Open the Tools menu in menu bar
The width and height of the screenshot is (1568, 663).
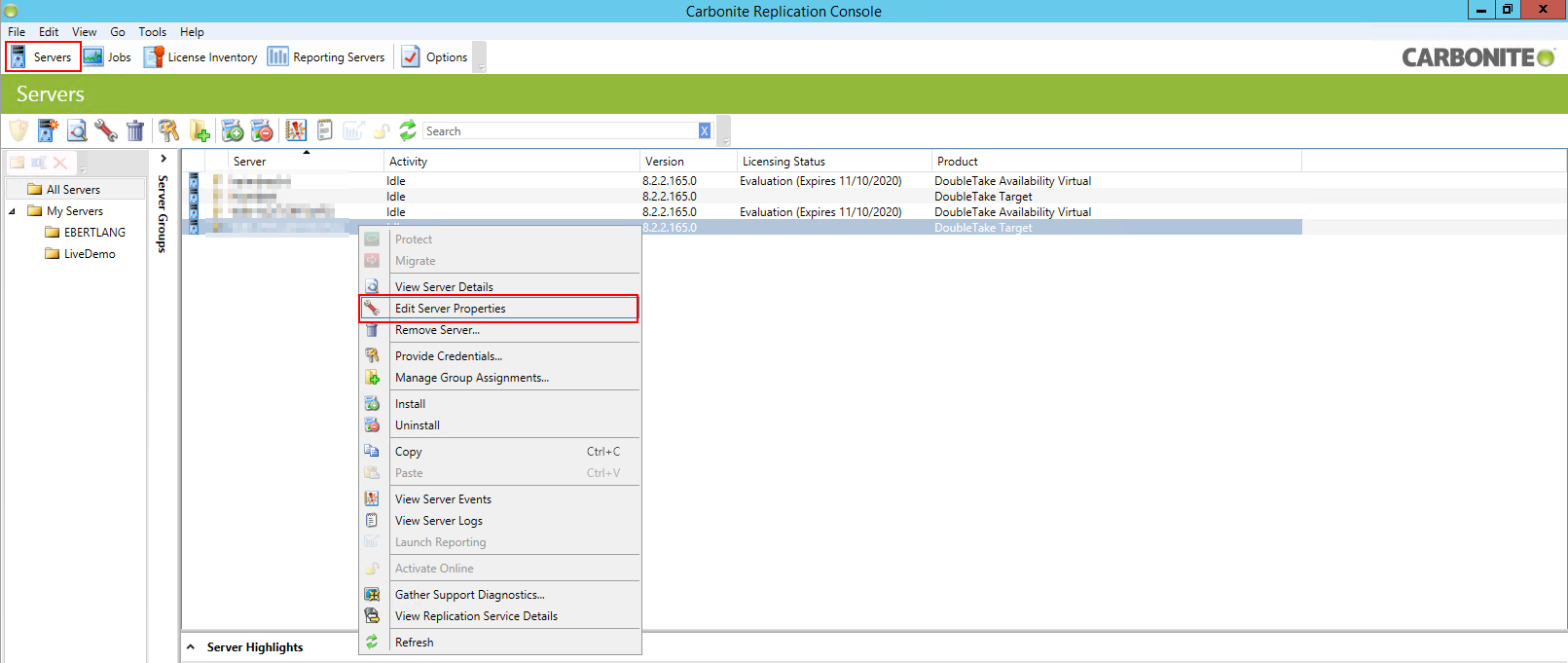[152, 32]
